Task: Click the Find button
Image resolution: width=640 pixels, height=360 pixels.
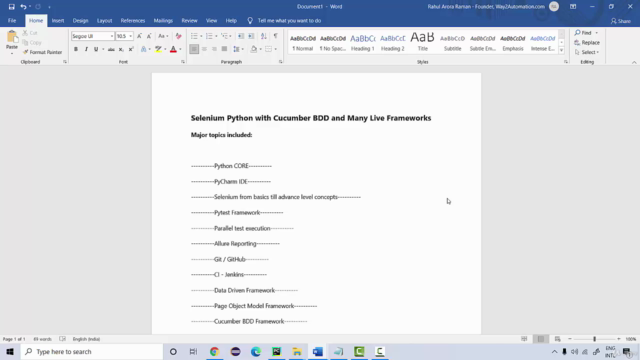Action: coord(584,33)
